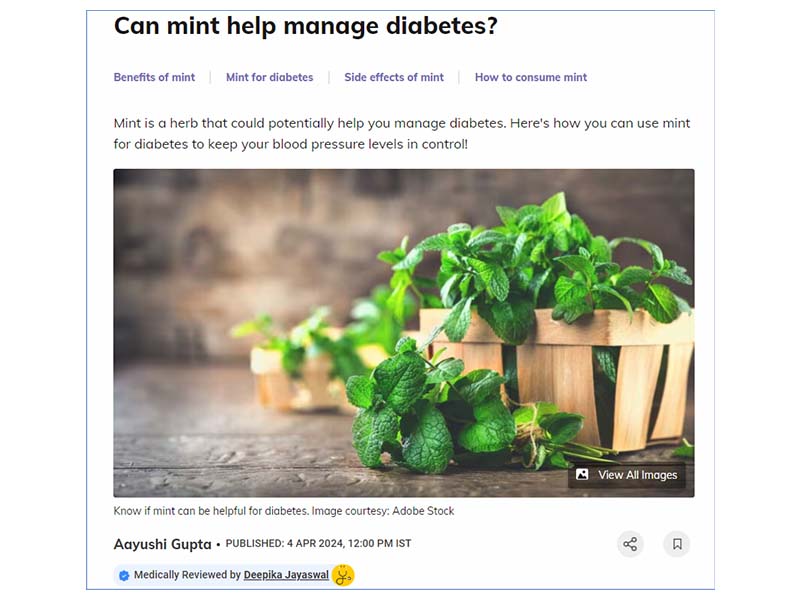
Task: Click the word diabetes in the headline
Action: click(x=442, y=26)
